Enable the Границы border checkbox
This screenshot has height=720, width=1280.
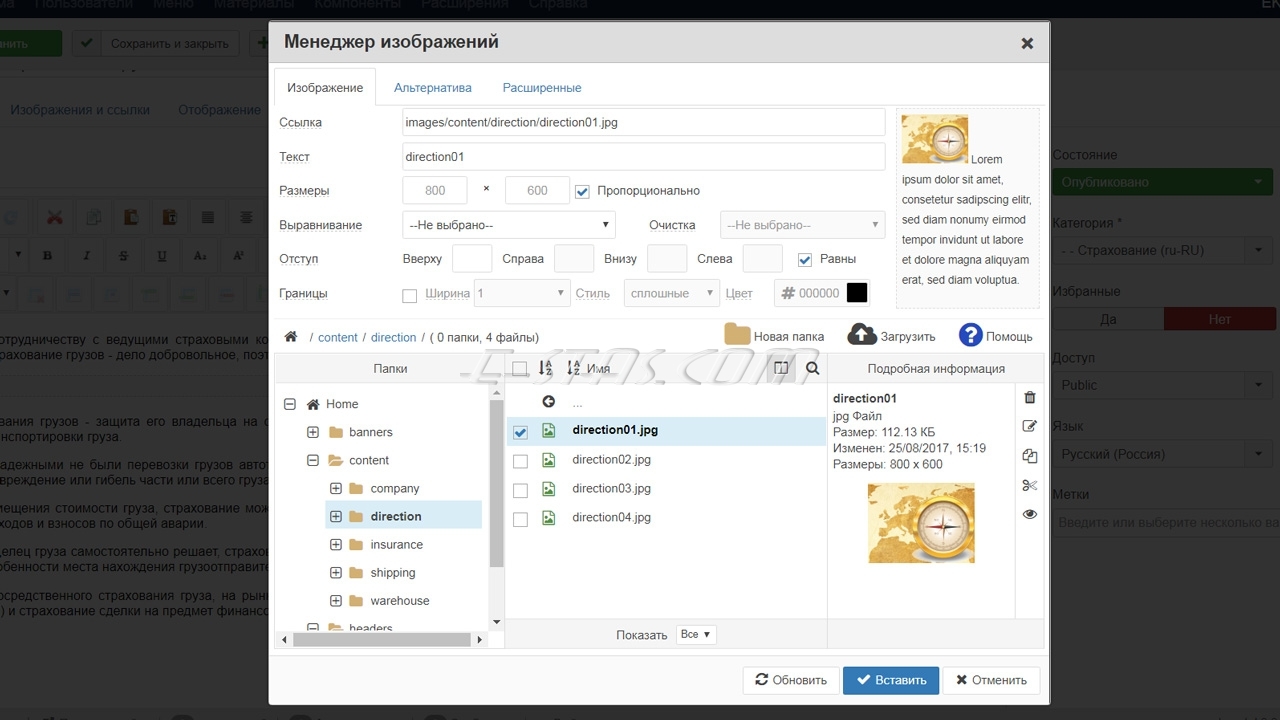[409, 295]
